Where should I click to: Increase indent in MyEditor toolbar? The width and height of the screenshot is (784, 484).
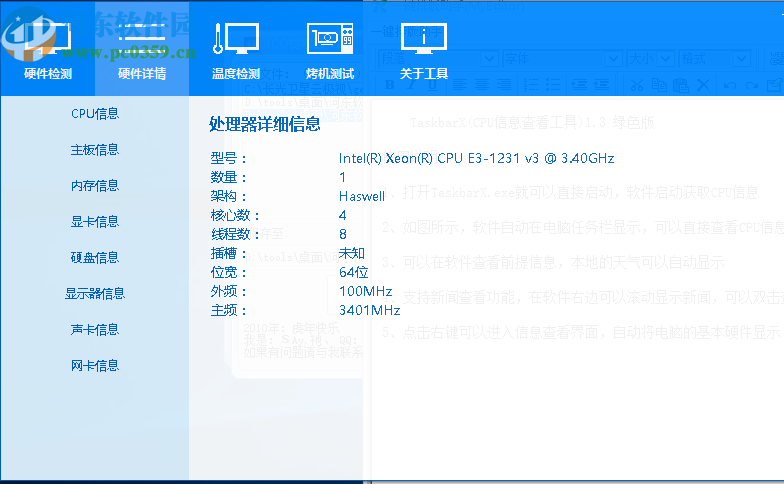(602, 85)
